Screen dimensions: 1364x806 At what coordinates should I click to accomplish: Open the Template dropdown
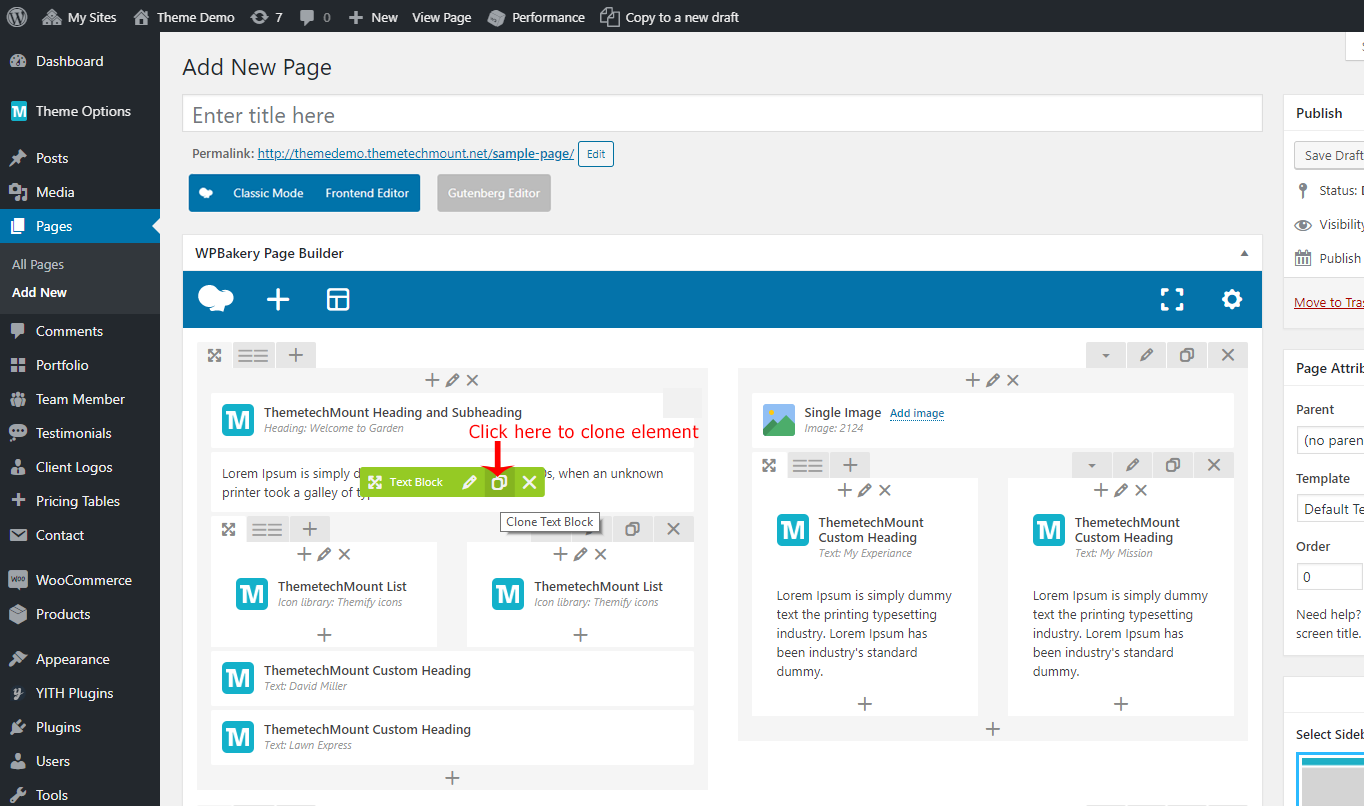(x=1329, y=509)
